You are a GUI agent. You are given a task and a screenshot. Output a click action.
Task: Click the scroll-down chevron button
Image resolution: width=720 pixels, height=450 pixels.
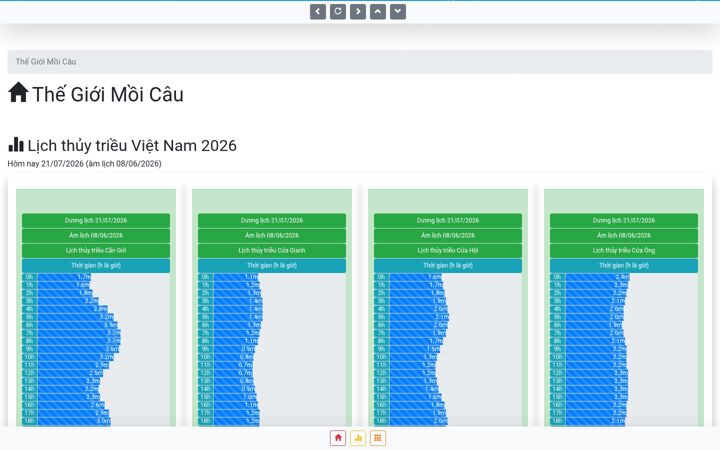click(x=398, y=11)
